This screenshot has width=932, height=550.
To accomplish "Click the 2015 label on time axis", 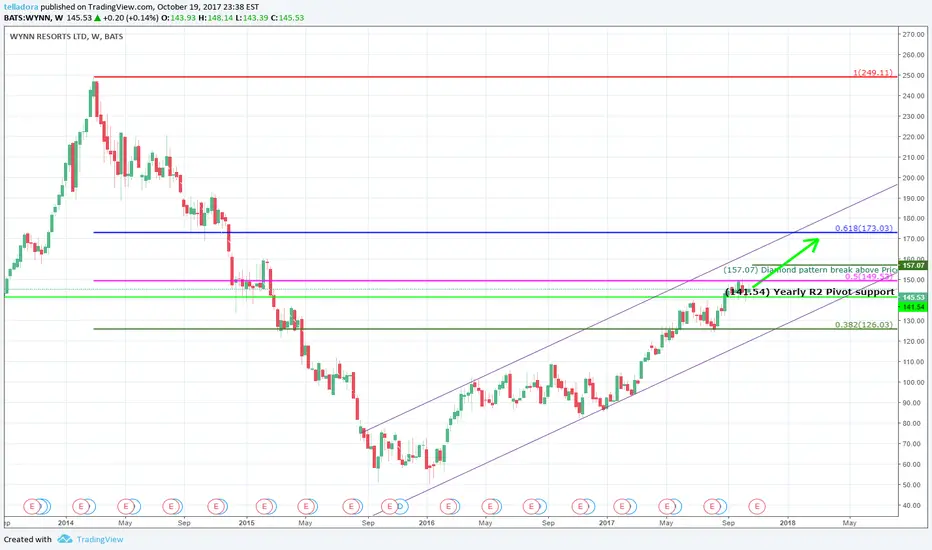I will (x=246, y=523).
